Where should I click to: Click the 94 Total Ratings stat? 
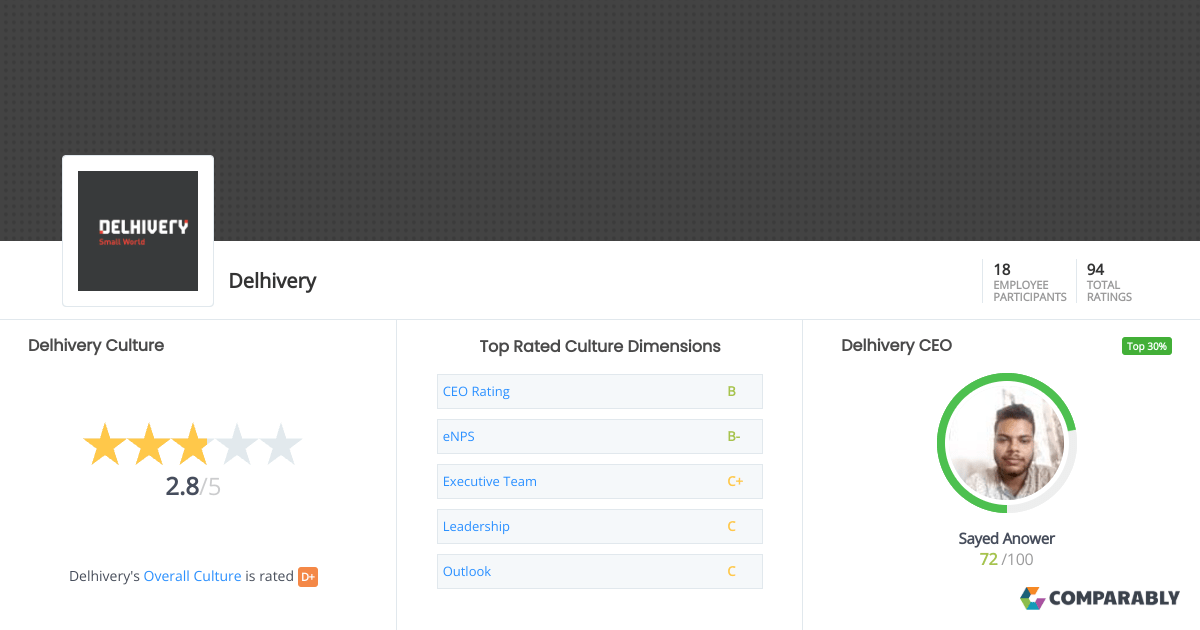1109,282
